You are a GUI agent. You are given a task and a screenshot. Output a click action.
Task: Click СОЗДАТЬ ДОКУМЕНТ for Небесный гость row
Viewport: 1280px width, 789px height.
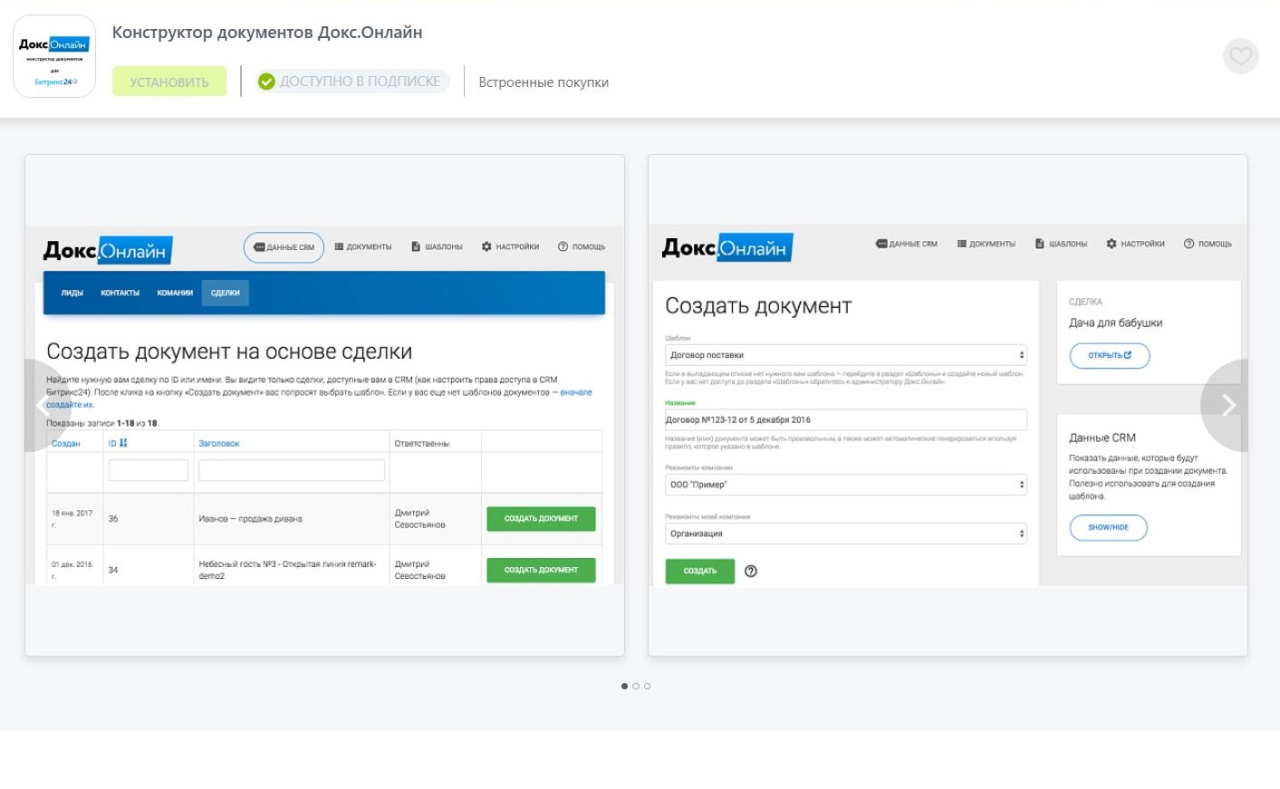tap(541, 570)
